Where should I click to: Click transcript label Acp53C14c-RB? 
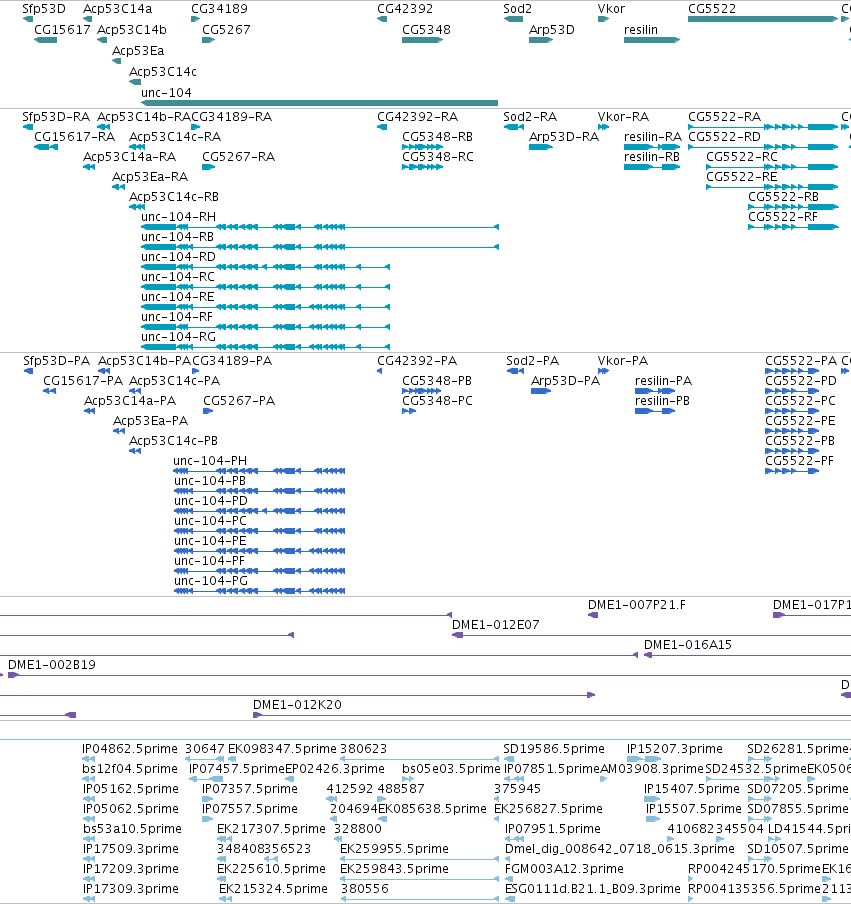(x=174, y=197)
